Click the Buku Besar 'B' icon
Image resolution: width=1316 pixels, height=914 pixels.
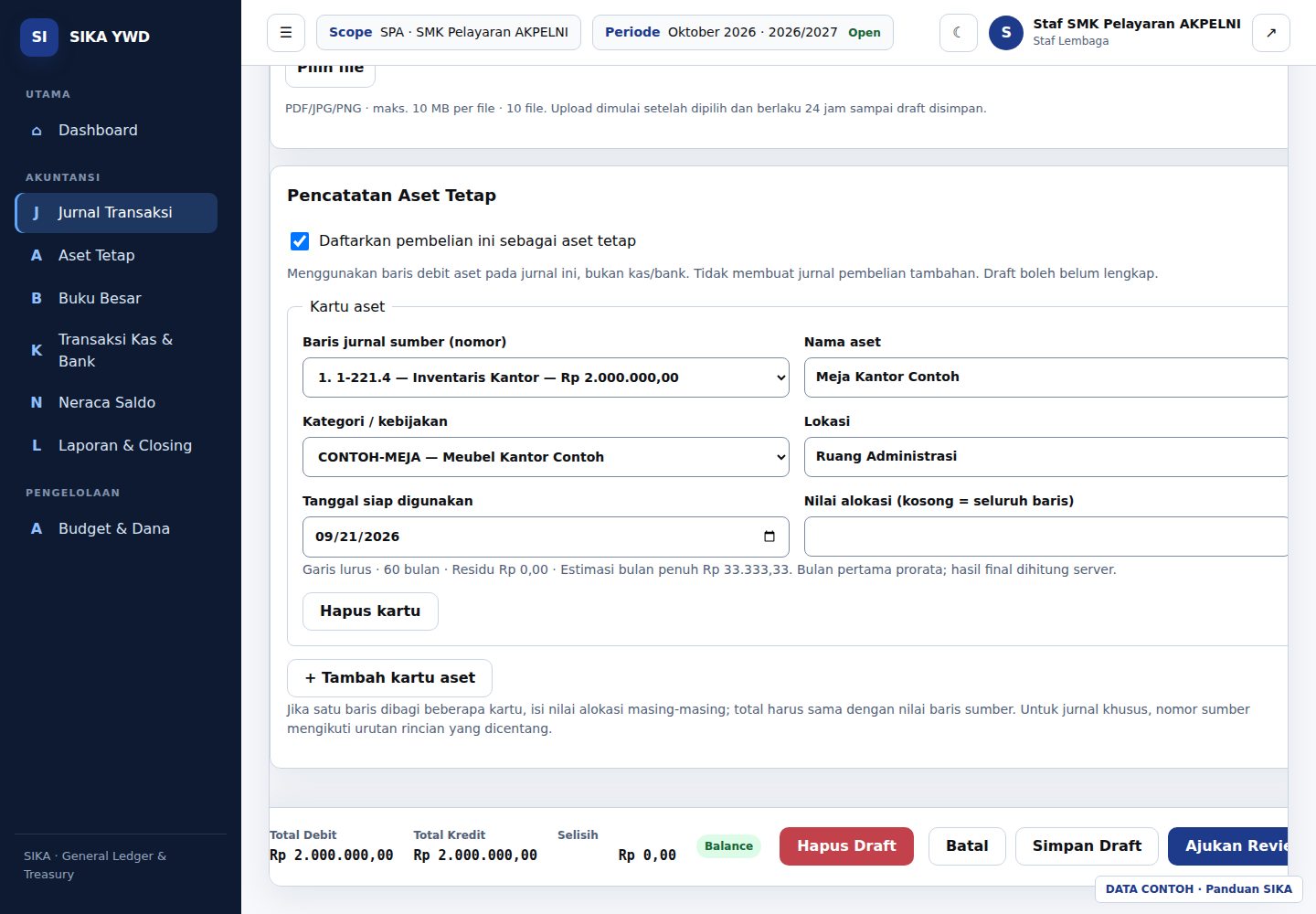tap(37, 299)
